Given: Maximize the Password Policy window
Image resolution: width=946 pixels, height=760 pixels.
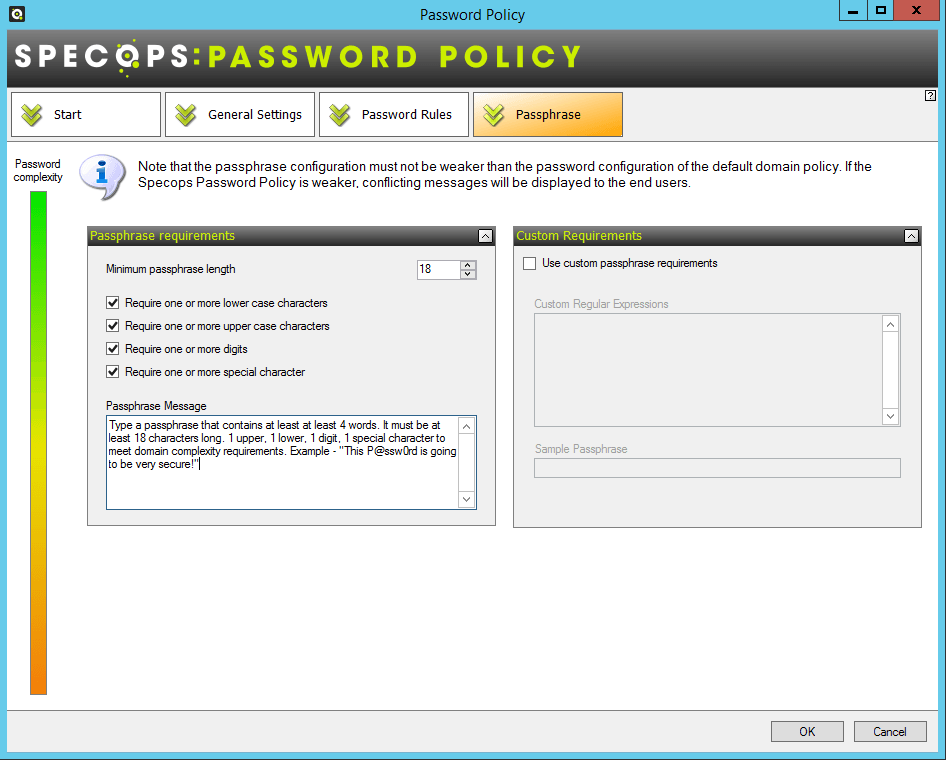Looking at the screenshot, I should point(881,10).
